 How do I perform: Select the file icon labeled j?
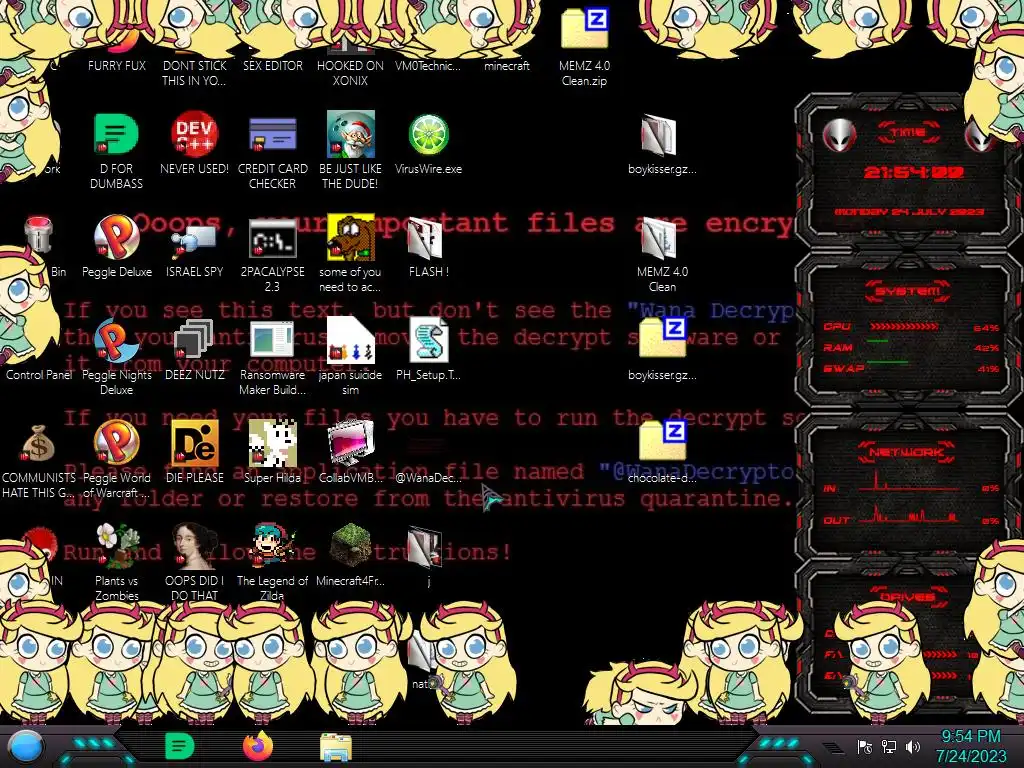pyautogui.click(x=428, y=555)
